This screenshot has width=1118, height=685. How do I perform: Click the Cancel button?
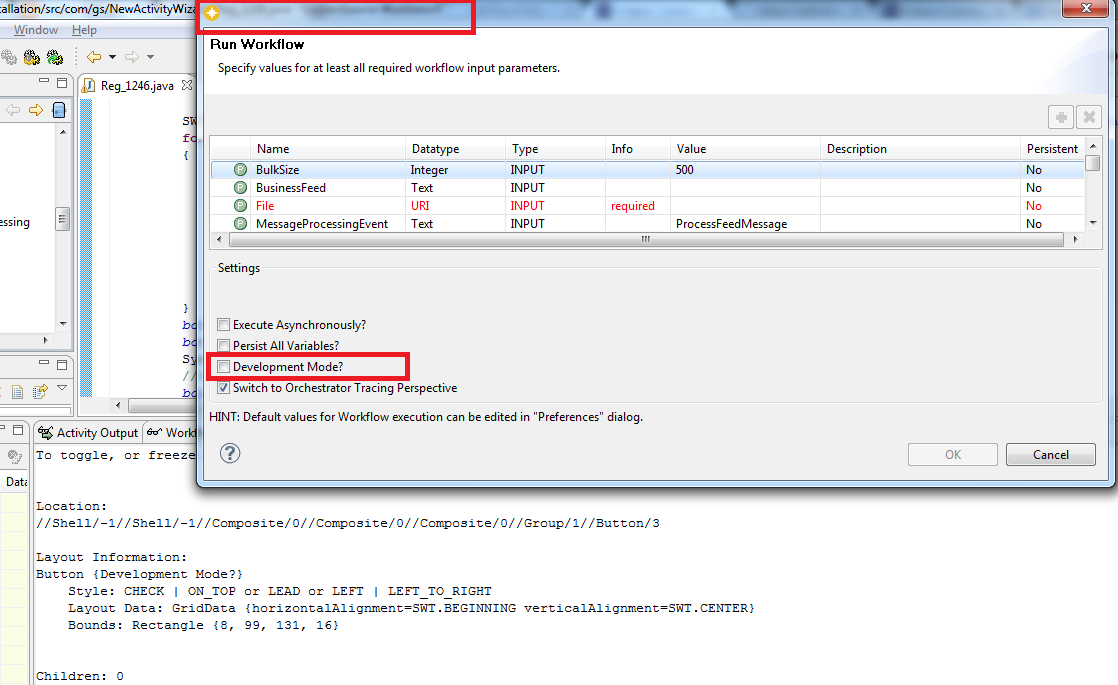click(x=1050, y=455)
